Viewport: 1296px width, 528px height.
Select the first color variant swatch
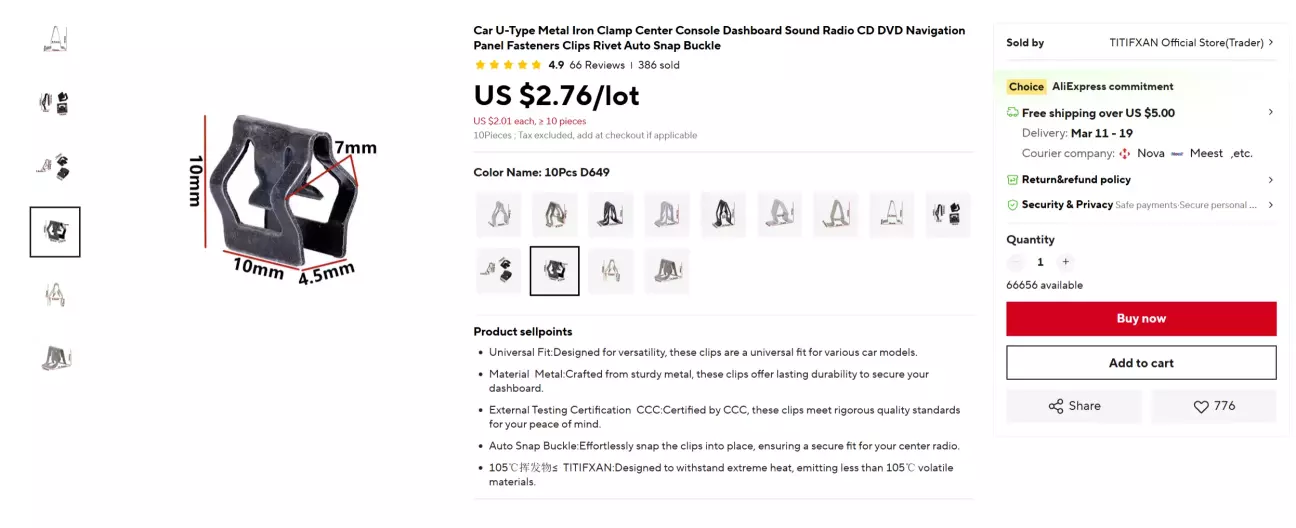498,215
